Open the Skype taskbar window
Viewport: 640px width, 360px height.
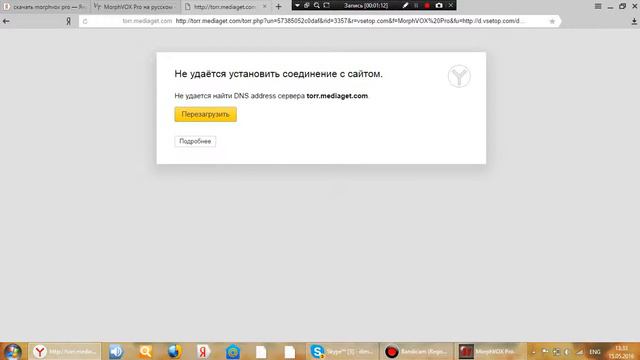342,351
